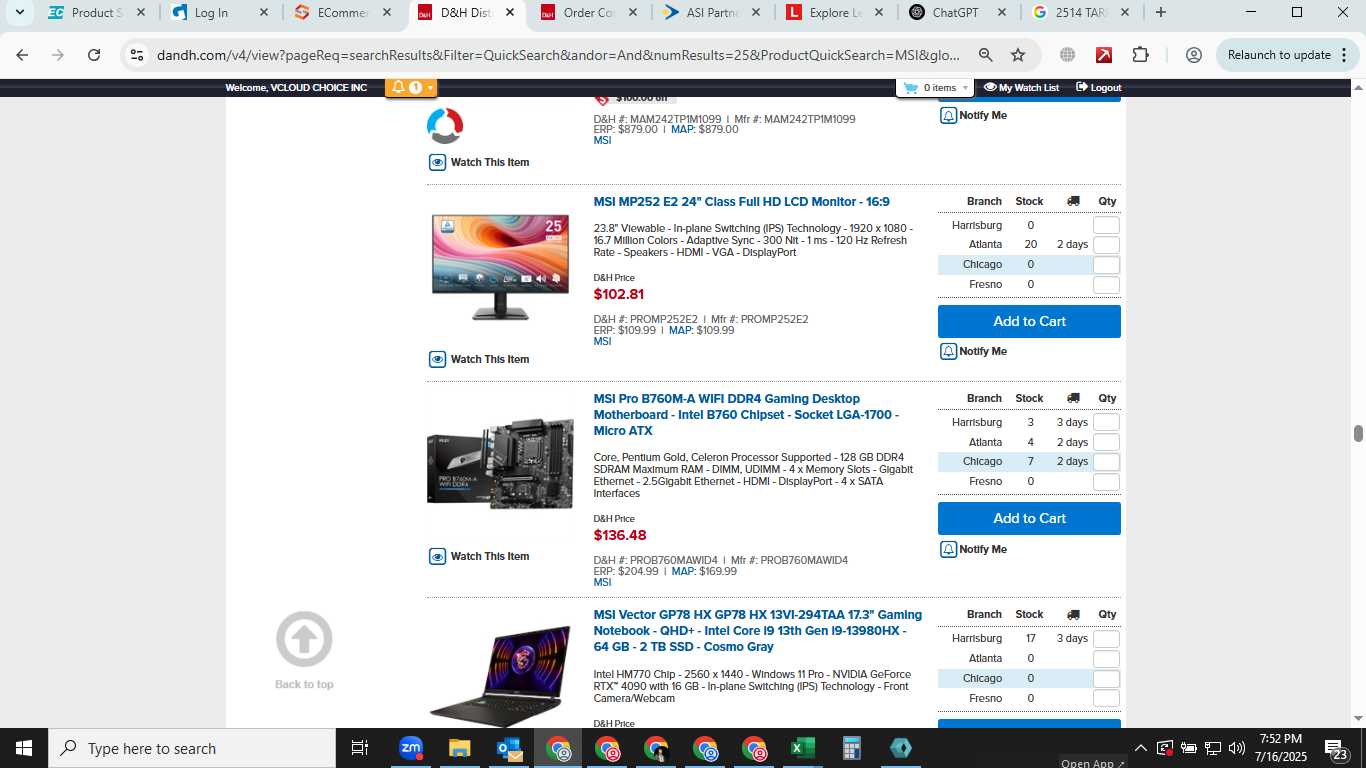Open the Adobe Acrobat extension icon
The image size is (1366, 768).
click(1104, 55)
